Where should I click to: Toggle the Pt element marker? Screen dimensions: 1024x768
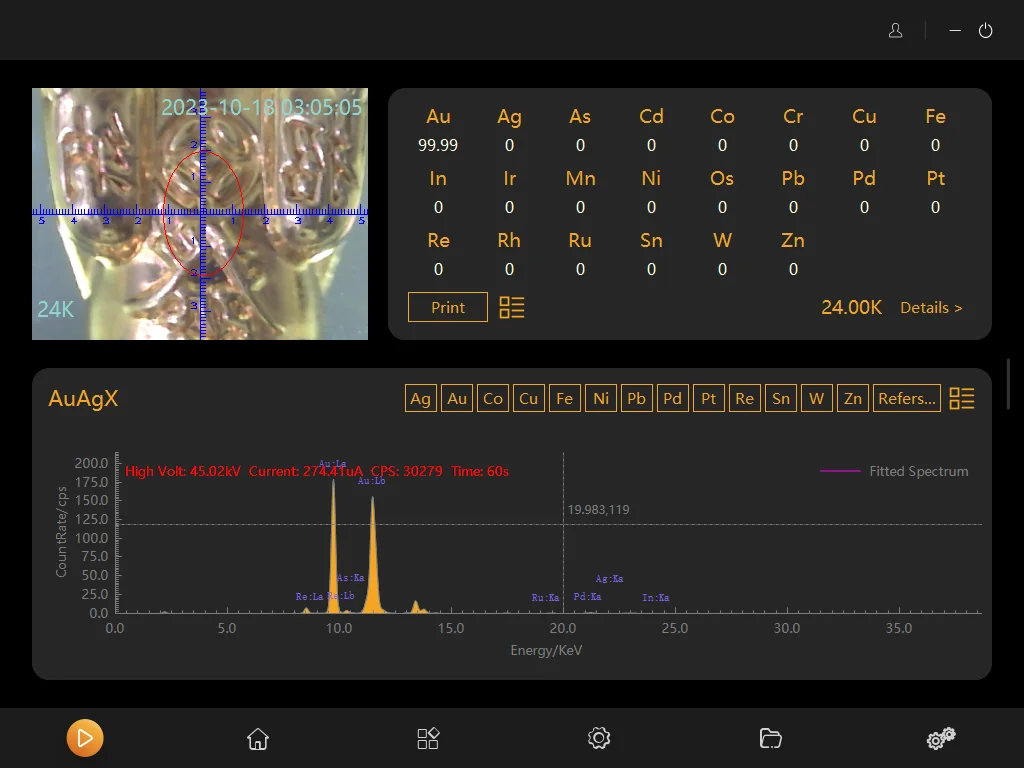click(x=709, y=398)
